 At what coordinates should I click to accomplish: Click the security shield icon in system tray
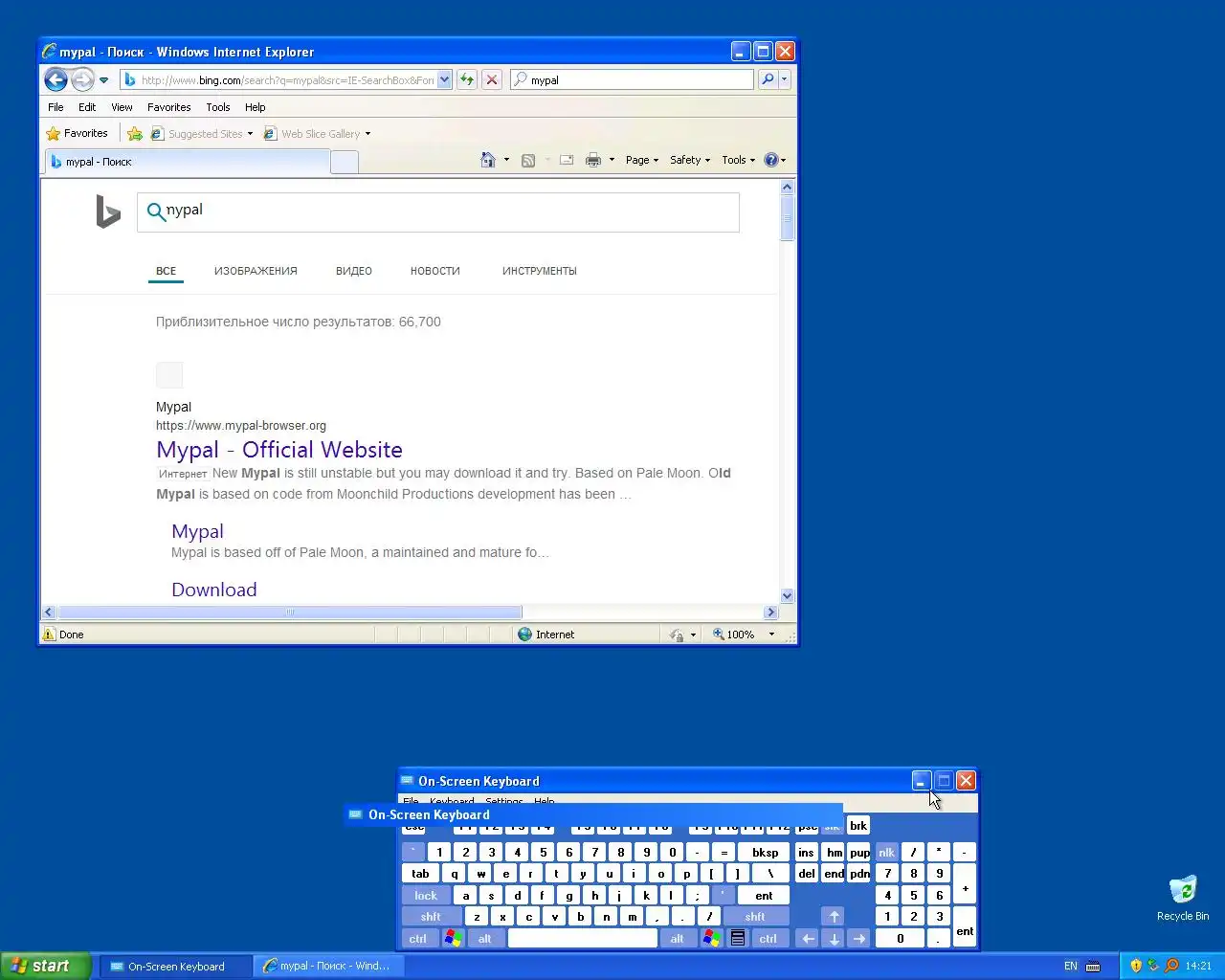[x=1136, y=966]
